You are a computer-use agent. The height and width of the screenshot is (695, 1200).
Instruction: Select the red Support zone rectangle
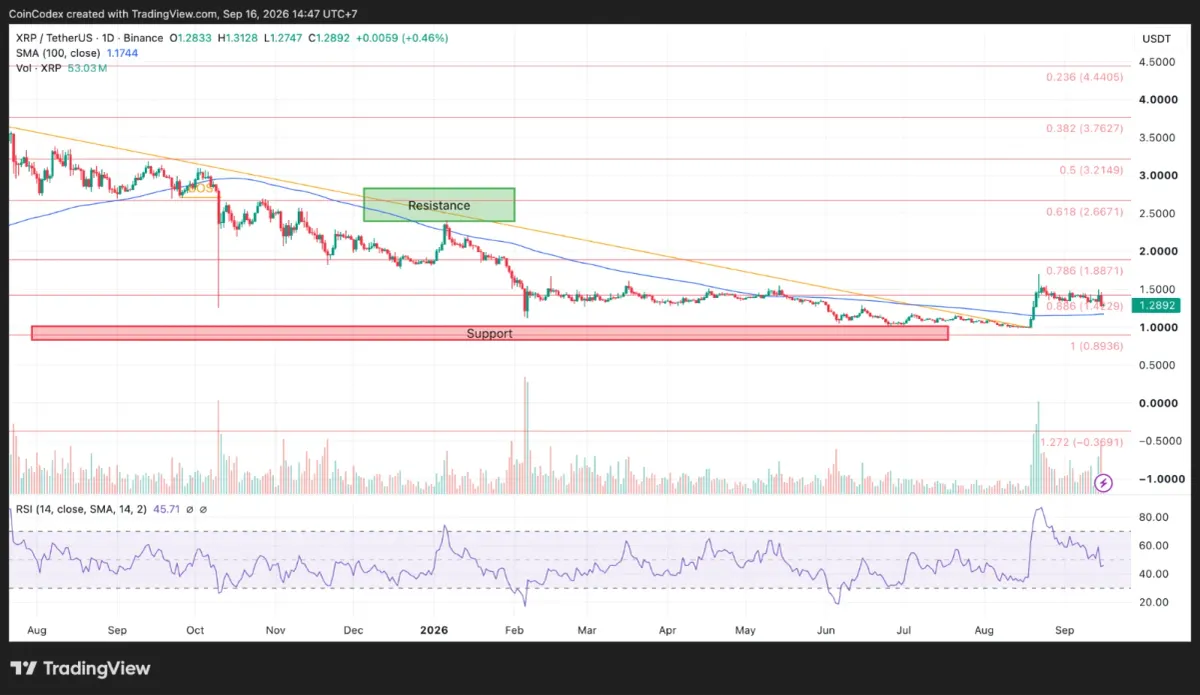click(x=490, y=333)
